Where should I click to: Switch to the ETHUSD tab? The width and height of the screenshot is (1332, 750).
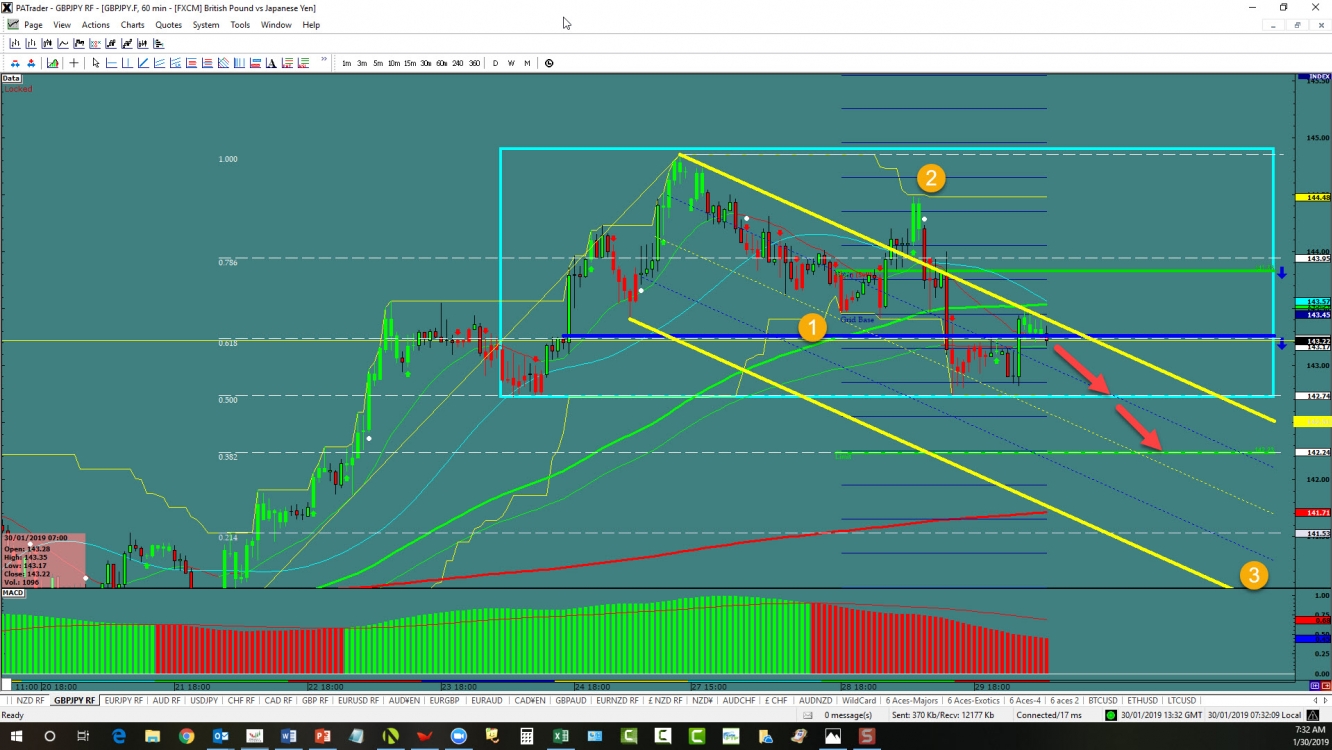pos(1142,700)
